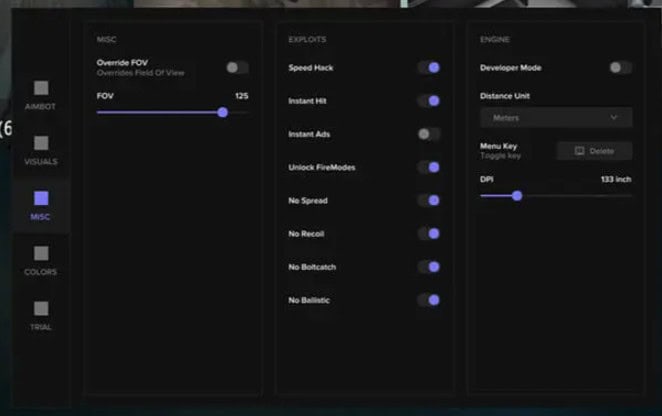Screen dimensions: 662x416
Task: Enable the Instant Ads toggle
Action: [x=428, y=134]
